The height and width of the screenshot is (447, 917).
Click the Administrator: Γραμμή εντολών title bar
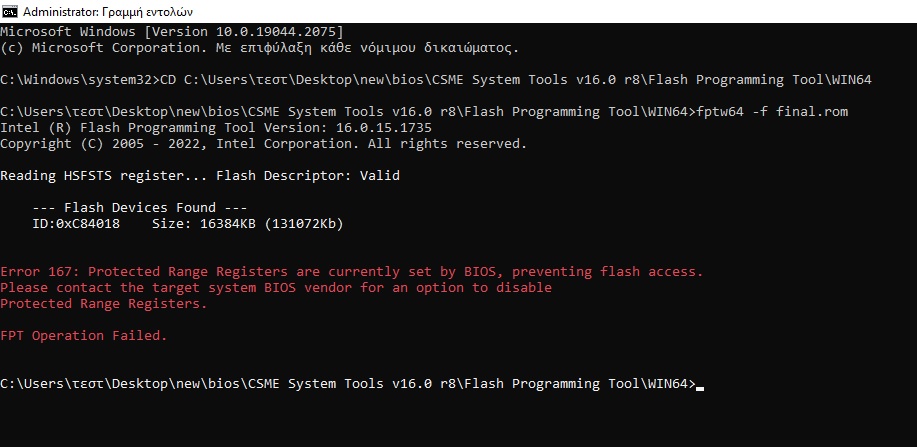click(458, 11)
